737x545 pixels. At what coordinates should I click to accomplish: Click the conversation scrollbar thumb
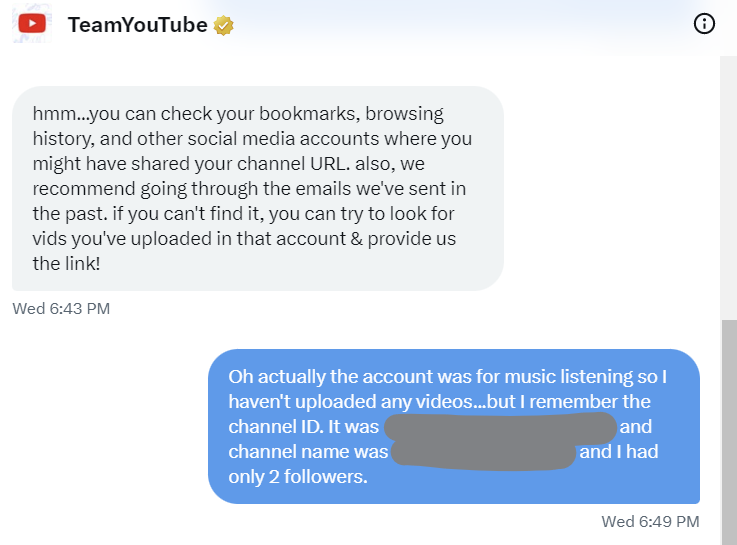pos(729,432)
